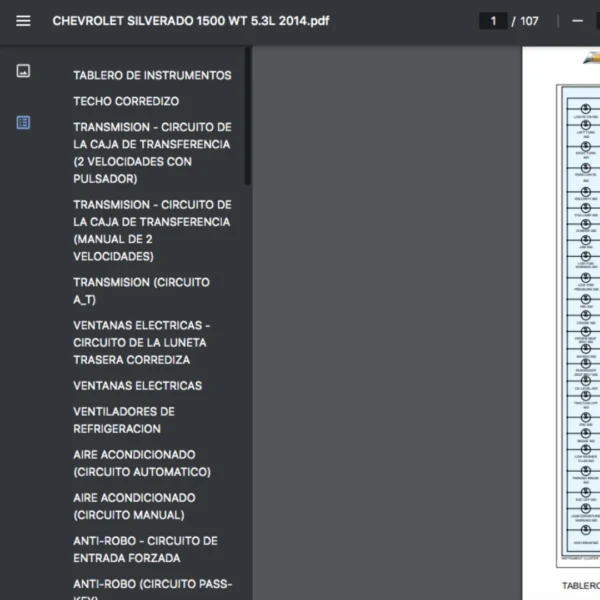Edit the current page number field

(493, 21)
